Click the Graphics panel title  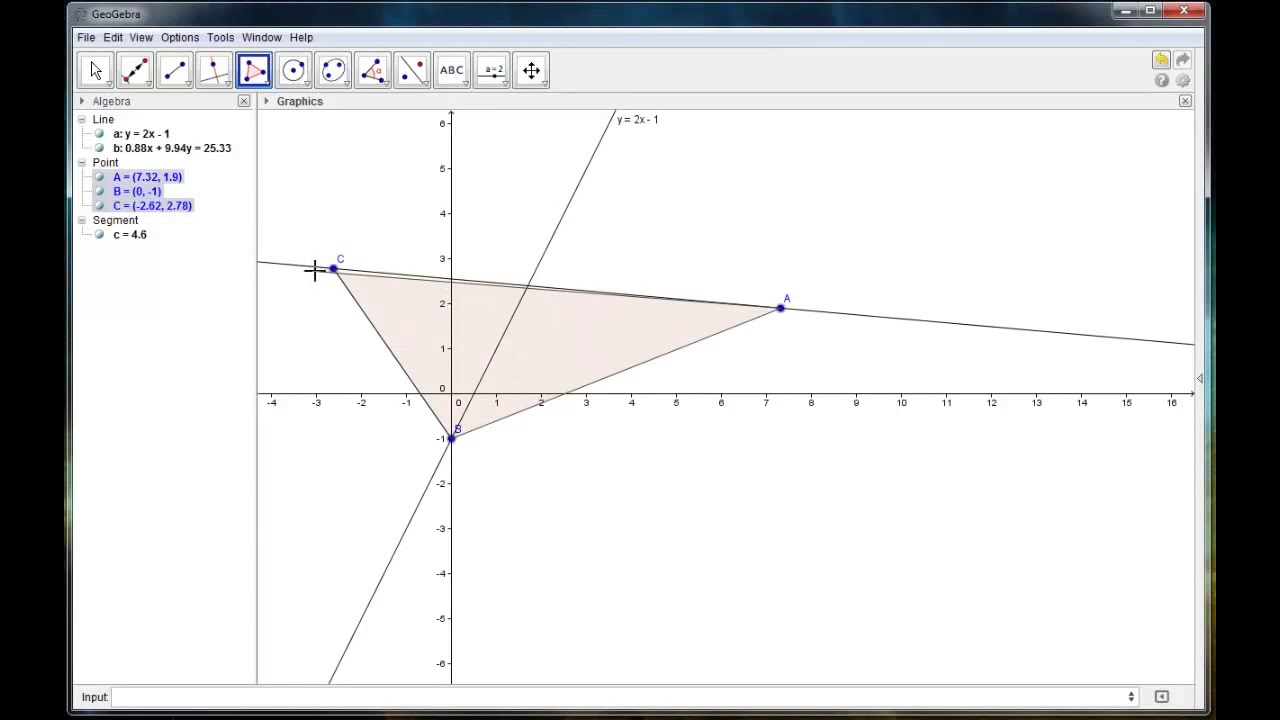point(300,101)
